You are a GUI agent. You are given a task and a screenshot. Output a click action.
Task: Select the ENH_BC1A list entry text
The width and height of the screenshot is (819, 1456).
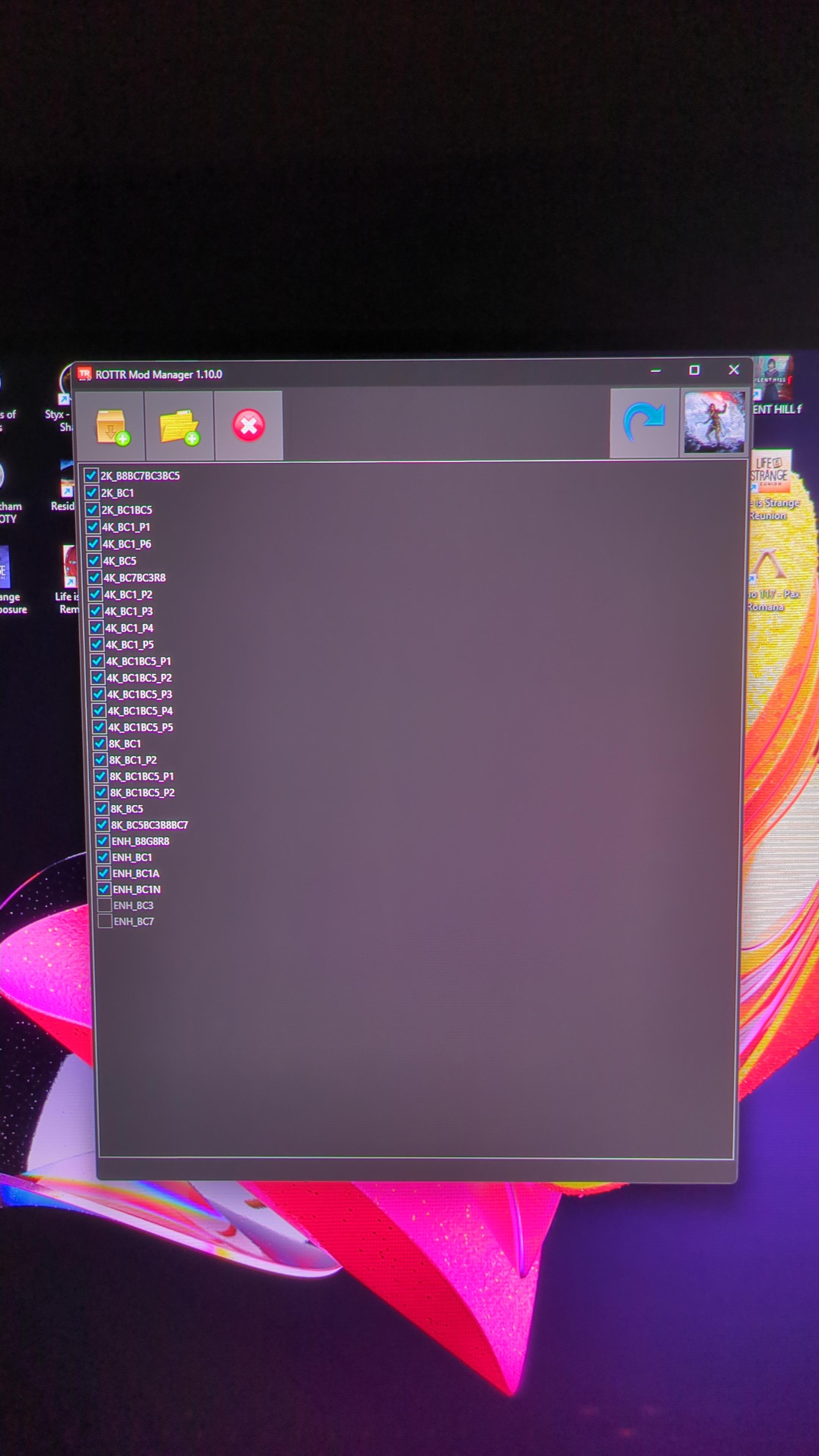(x=136, y=873)
